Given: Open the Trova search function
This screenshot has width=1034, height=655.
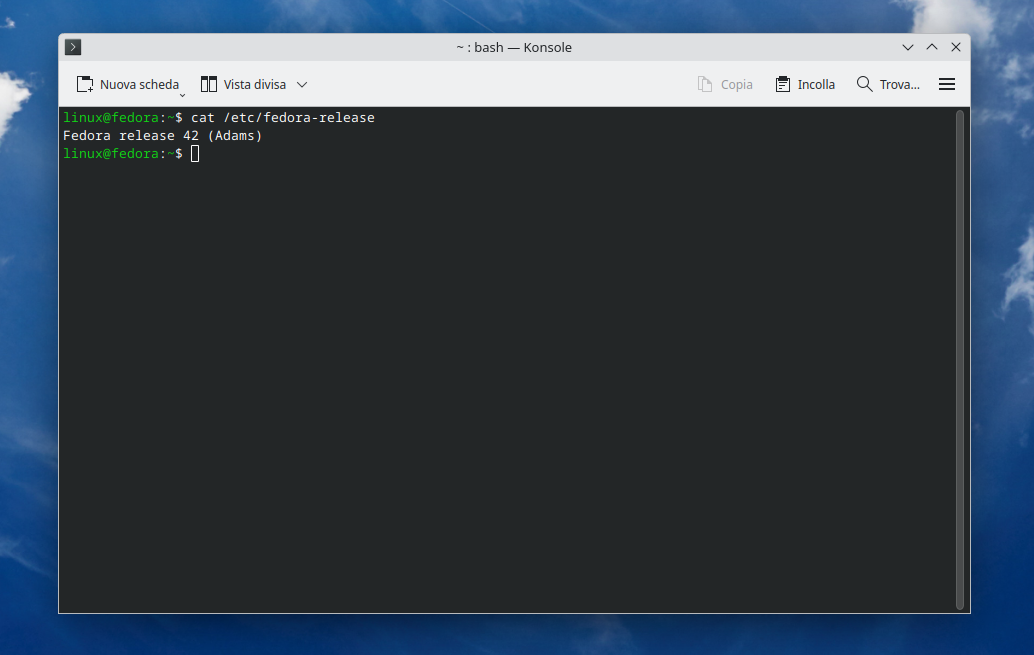Looking at the screenshot, I should [888, 84].
